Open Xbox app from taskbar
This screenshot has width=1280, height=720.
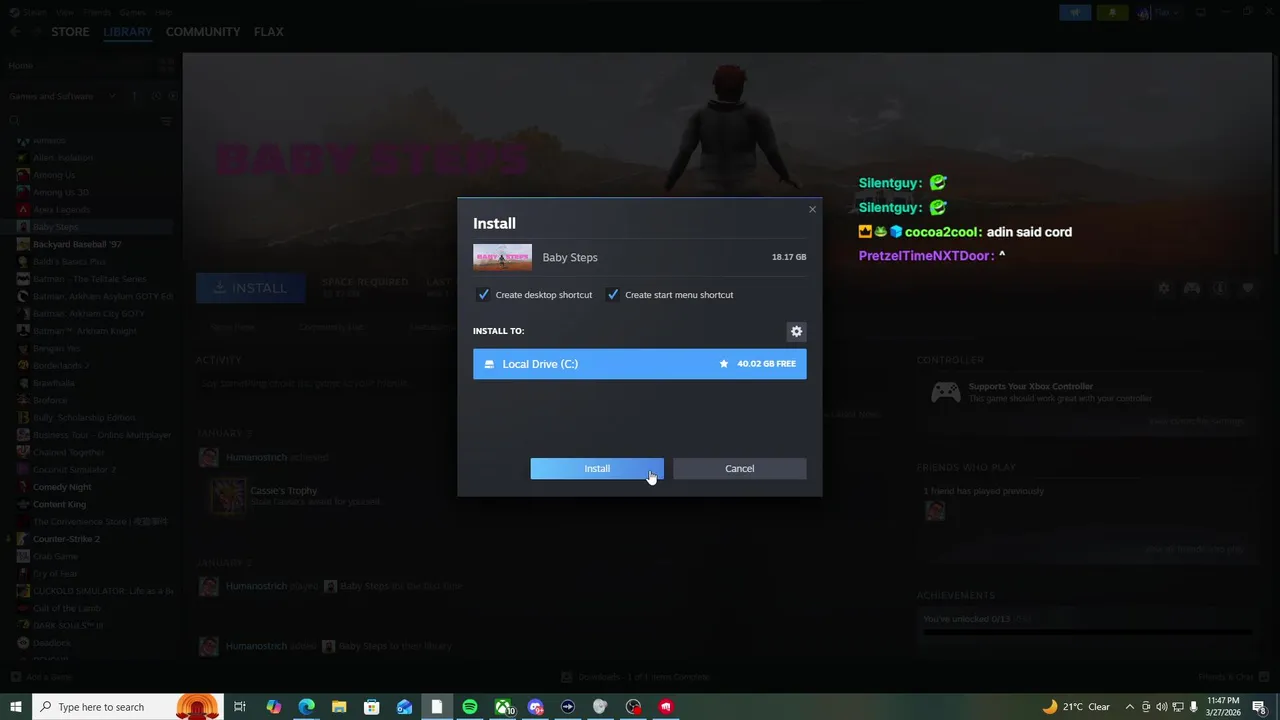(x=503, y=707)
